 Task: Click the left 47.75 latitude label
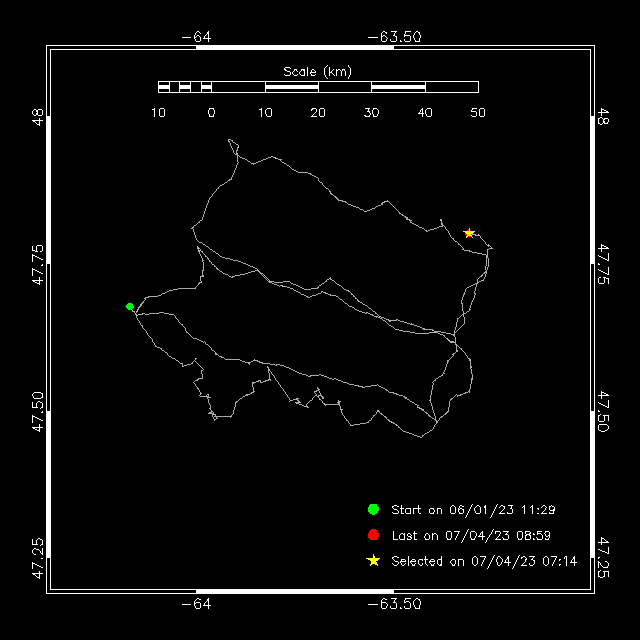point(38,264)
